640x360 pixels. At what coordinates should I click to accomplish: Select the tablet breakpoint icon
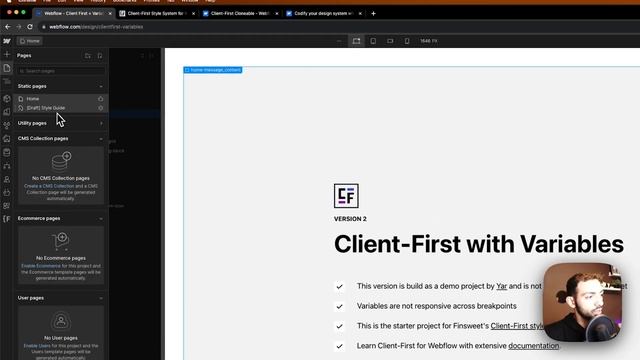coord(373,41)
